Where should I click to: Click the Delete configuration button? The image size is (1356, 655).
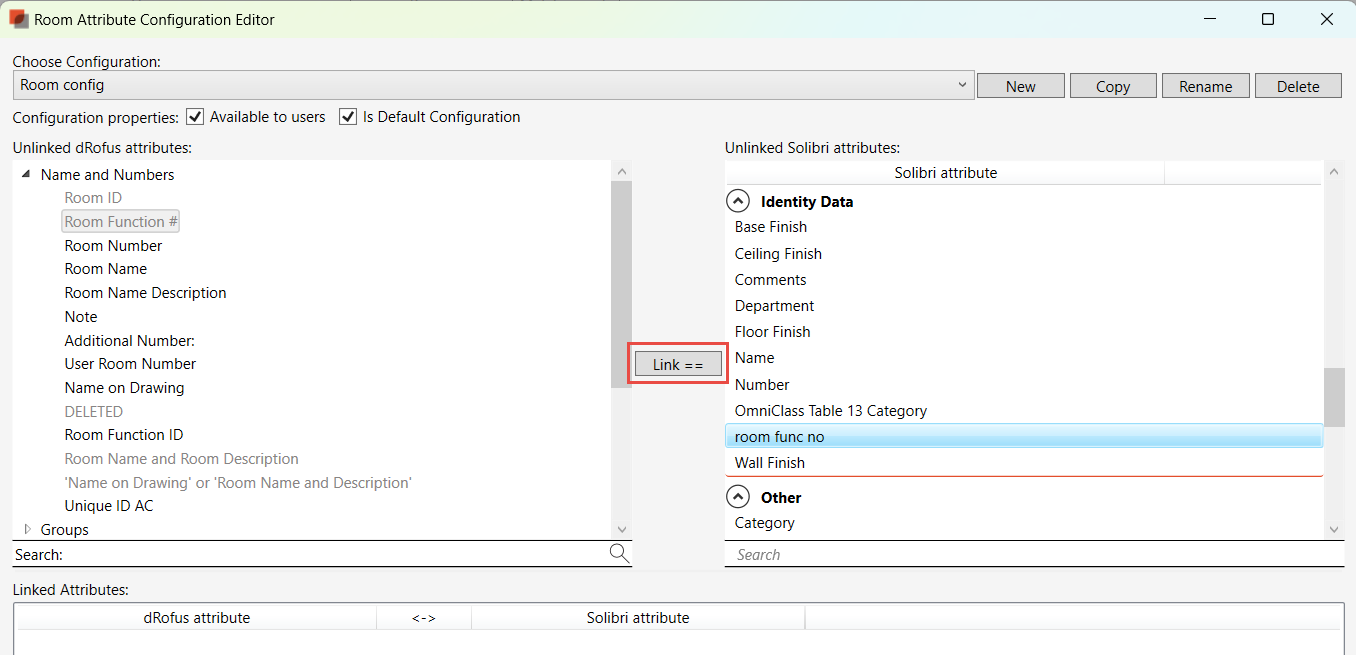click(x=1298, y=86)
